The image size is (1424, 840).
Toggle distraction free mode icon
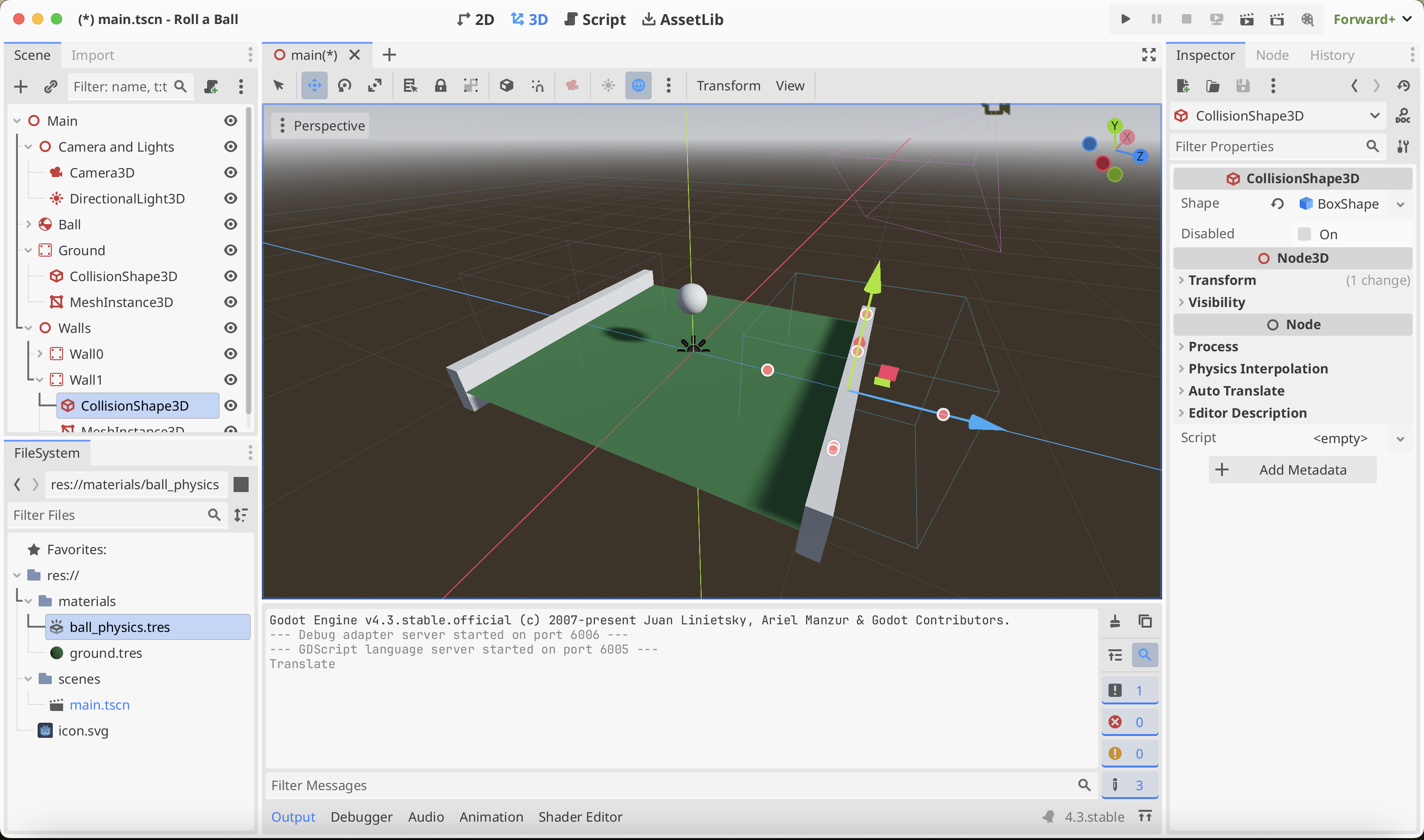(1149, 55)
